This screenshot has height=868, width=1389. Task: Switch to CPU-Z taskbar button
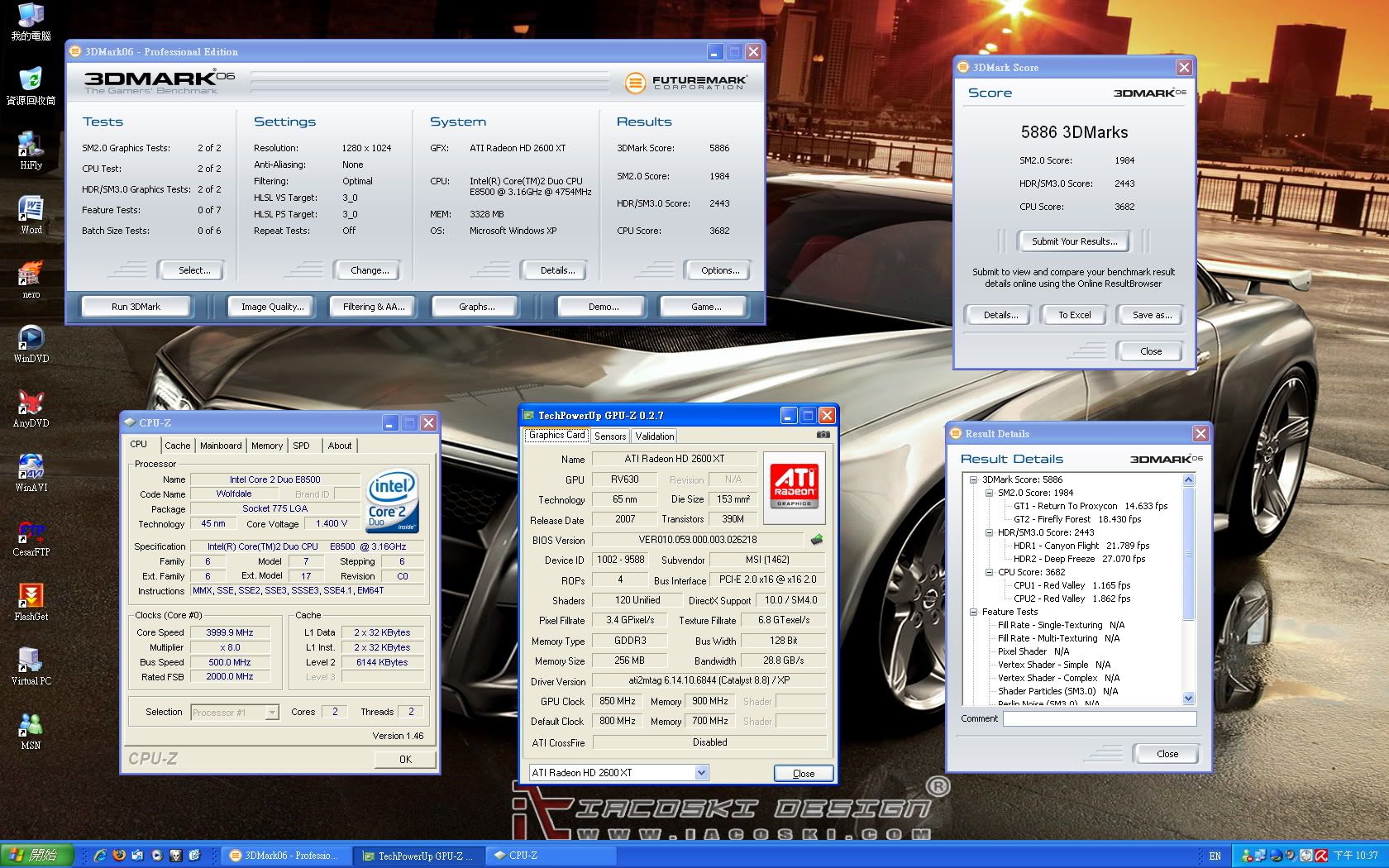pyautogui.click(x=550, y=856)
